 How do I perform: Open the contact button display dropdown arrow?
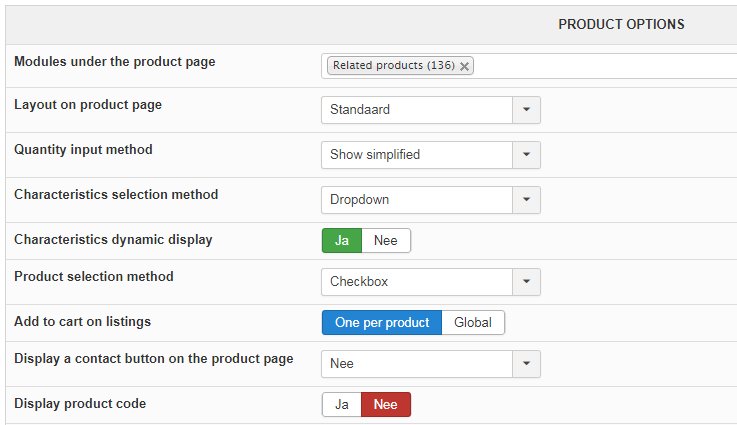point(526,364)
